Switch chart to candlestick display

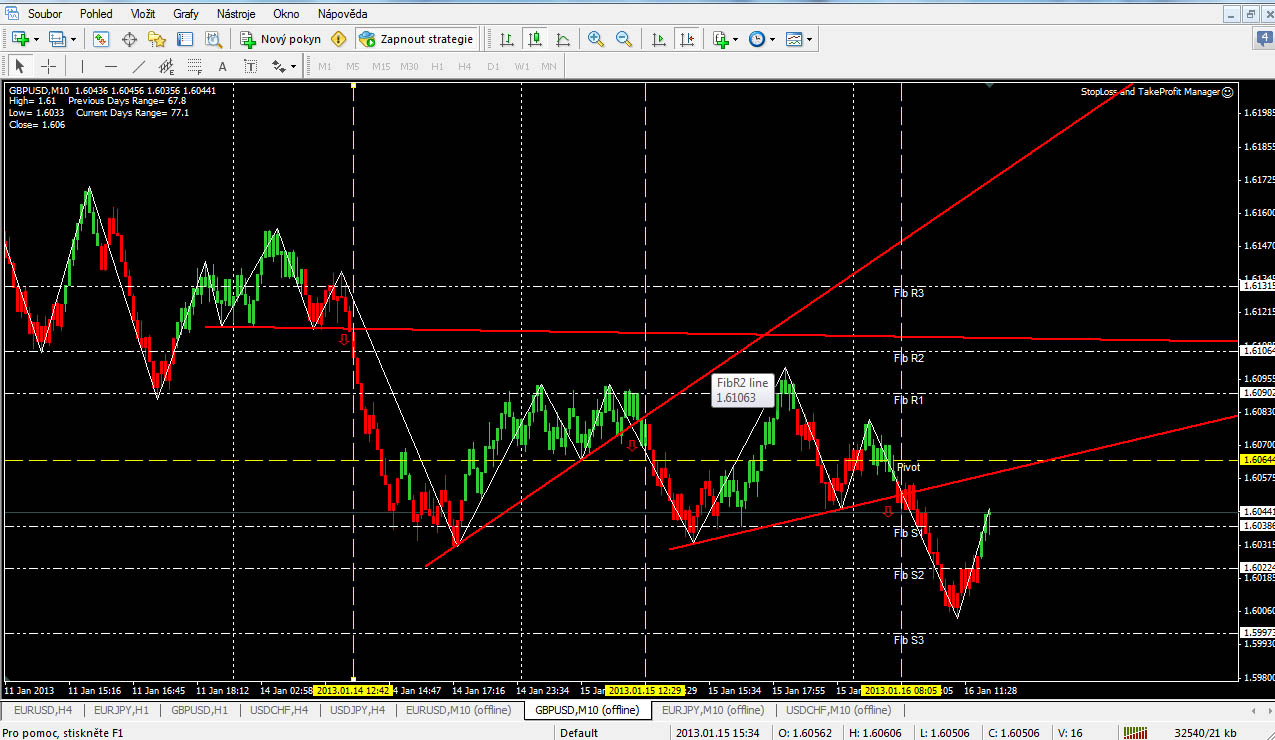(x=535, y=39)
